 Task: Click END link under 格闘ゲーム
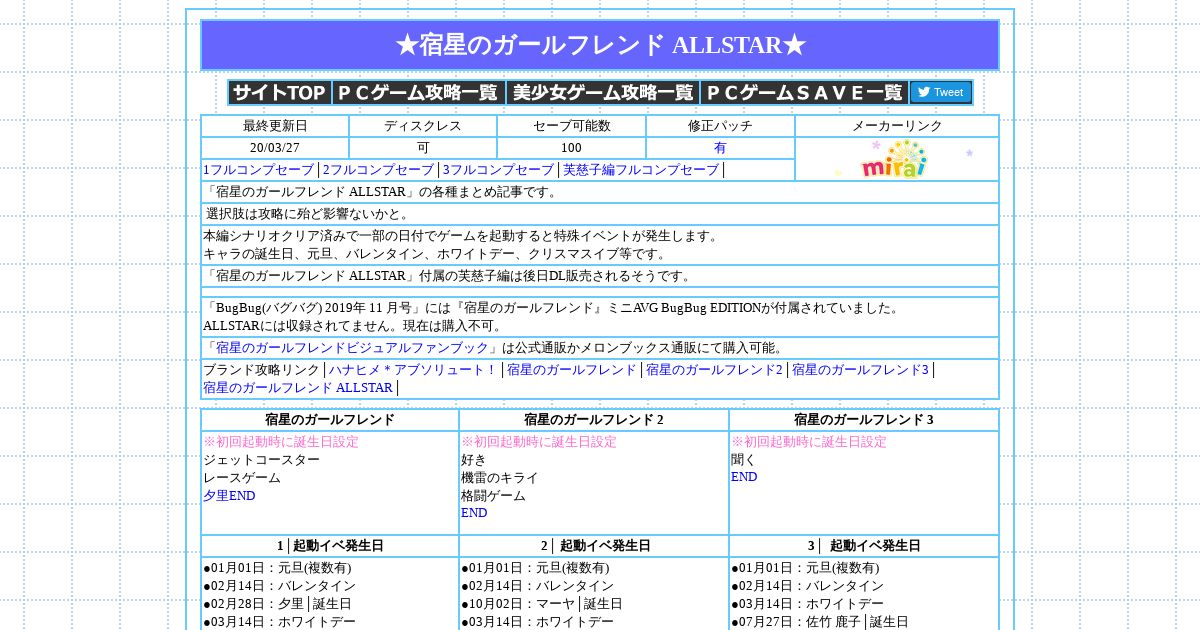[474, 513]
